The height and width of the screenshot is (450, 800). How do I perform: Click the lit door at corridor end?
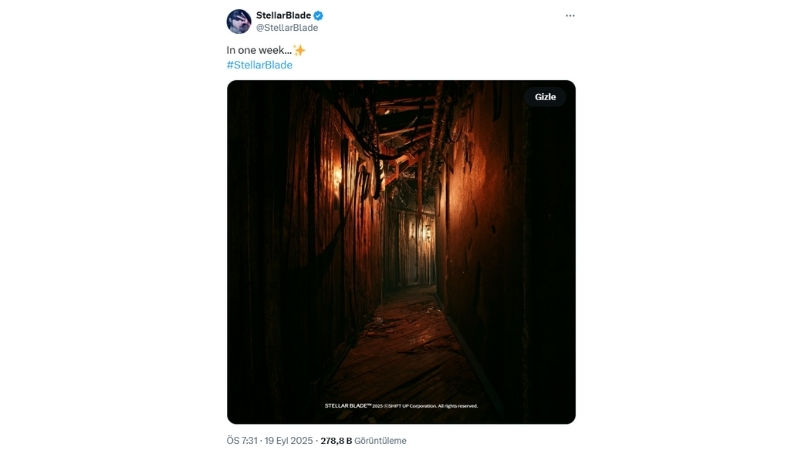[x=412, y=249]
